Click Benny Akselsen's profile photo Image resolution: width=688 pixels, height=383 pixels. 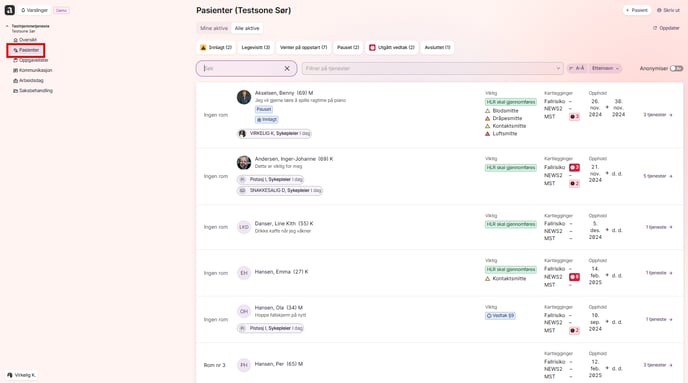(244, 97)
